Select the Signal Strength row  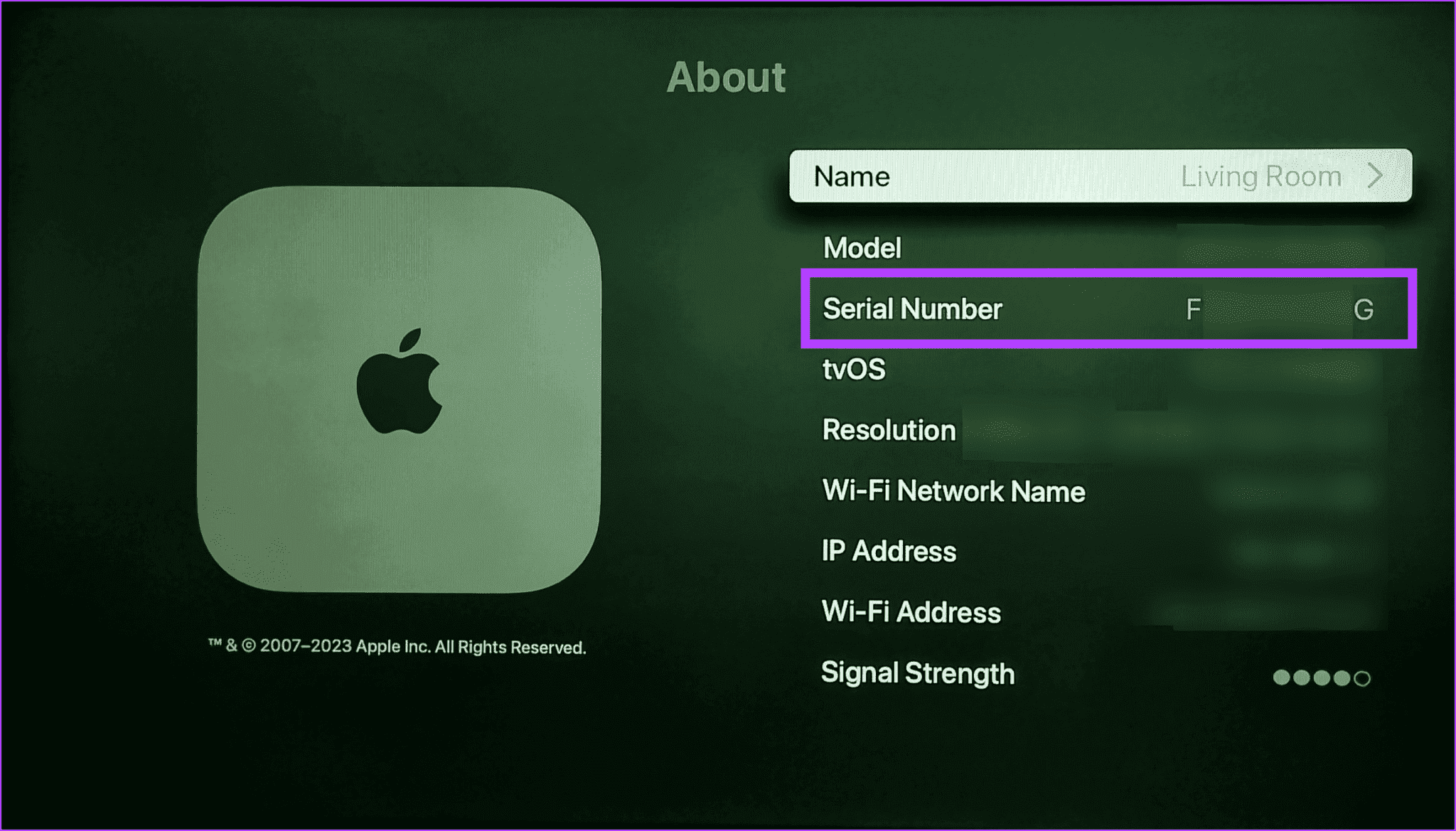[1101, 673]
